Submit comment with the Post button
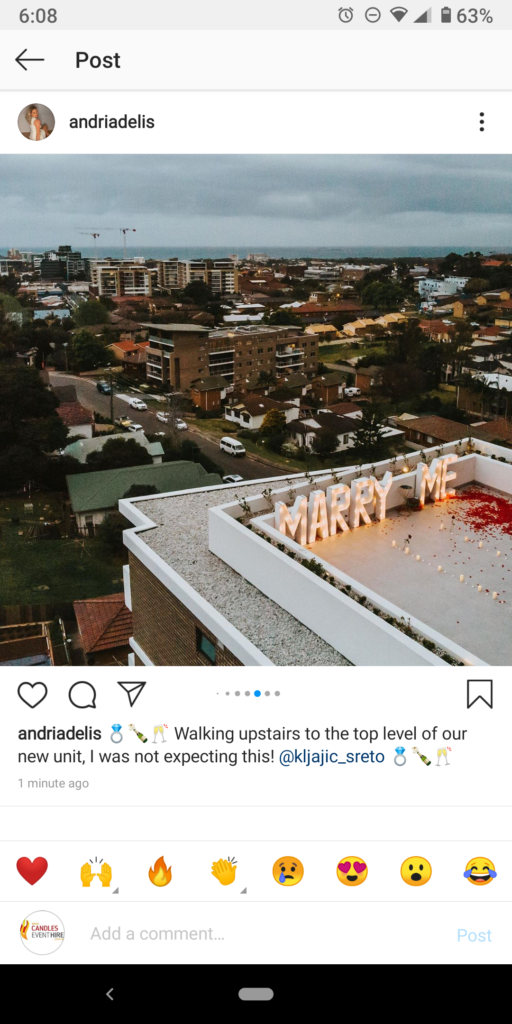Image resolution: width=512 pixels, height=1024 pixels. (x=474, y=935)
